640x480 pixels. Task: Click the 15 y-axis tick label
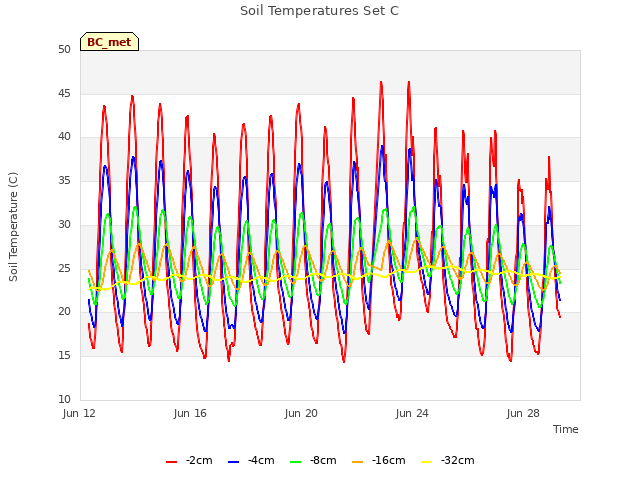click(64, 356)
